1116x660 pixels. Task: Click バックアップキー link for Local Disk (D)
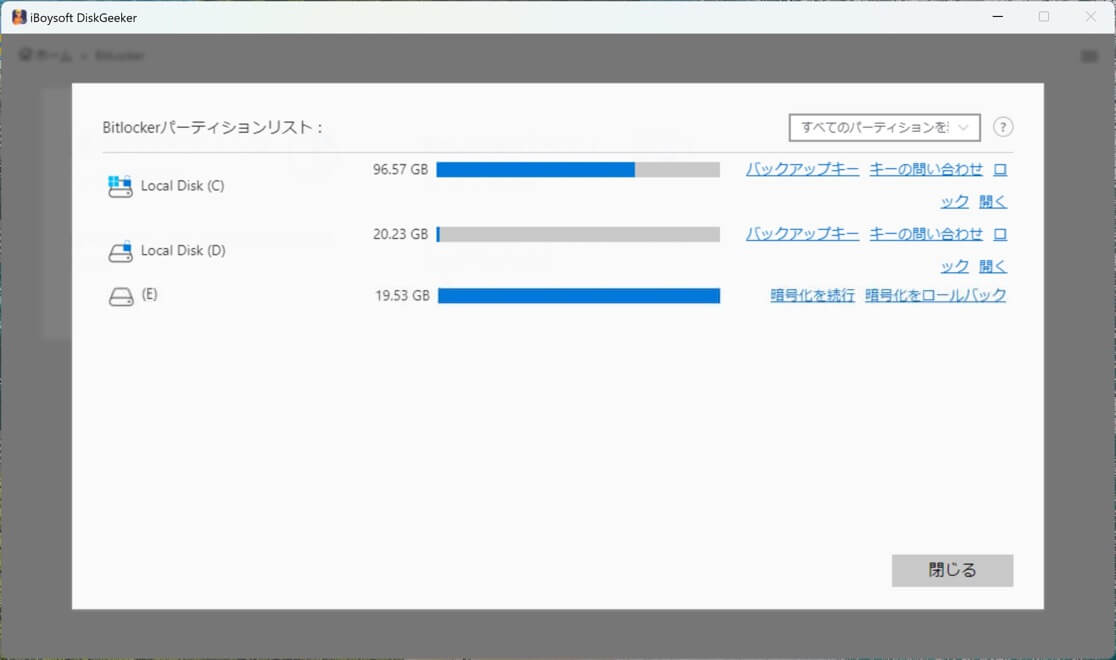click(x=802, y=234)
